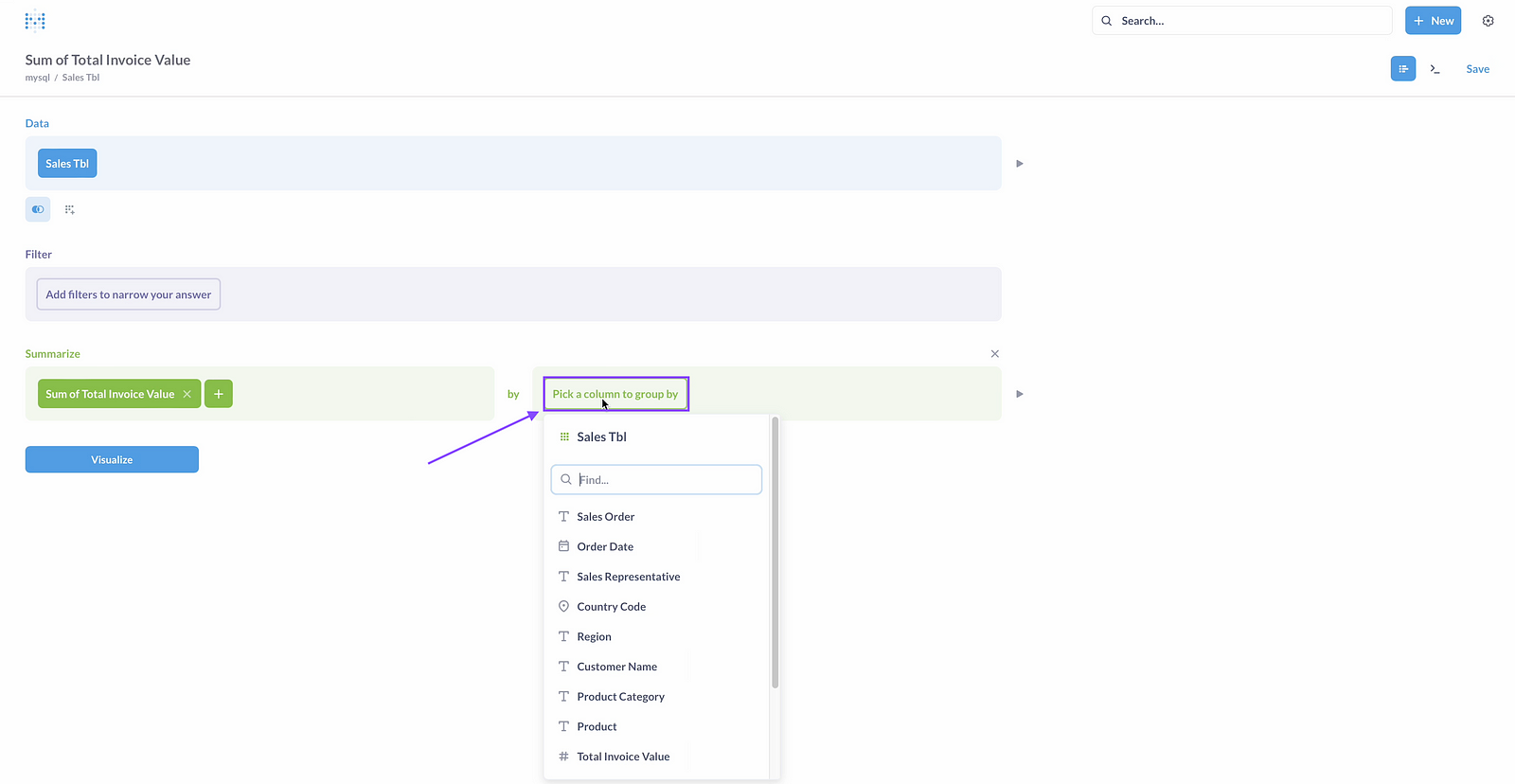Viewport: 1515px width, 784px height.
Task: Select the Product Category column
Action: click(x=620, y=697)
